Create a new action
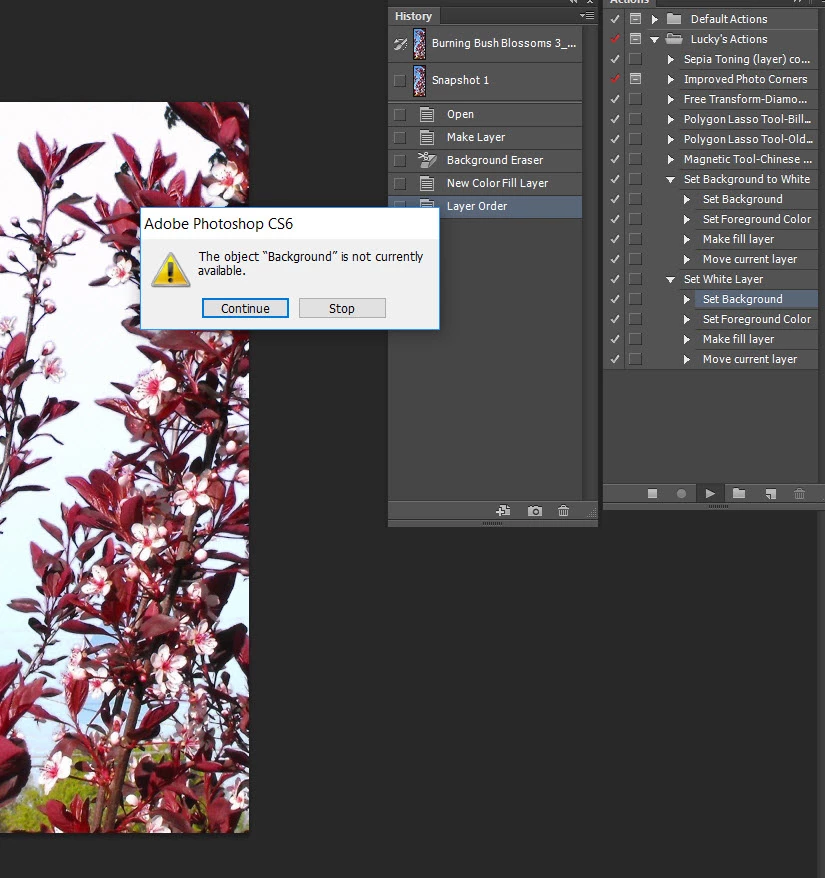Image resolution: width=825 pixels, height=878 pixels. click(771, 493)
